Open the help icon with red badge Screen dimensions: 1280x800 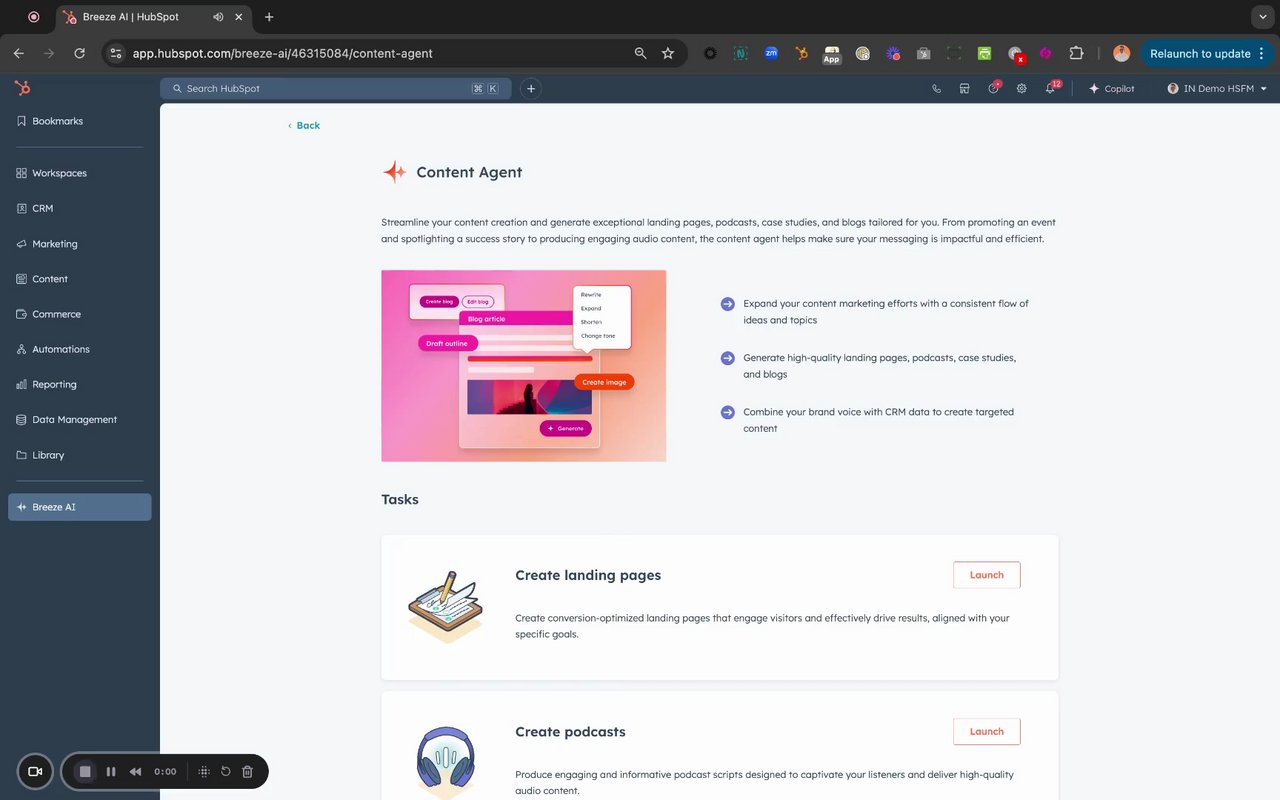pyautogui.click(x=993, y=88)
